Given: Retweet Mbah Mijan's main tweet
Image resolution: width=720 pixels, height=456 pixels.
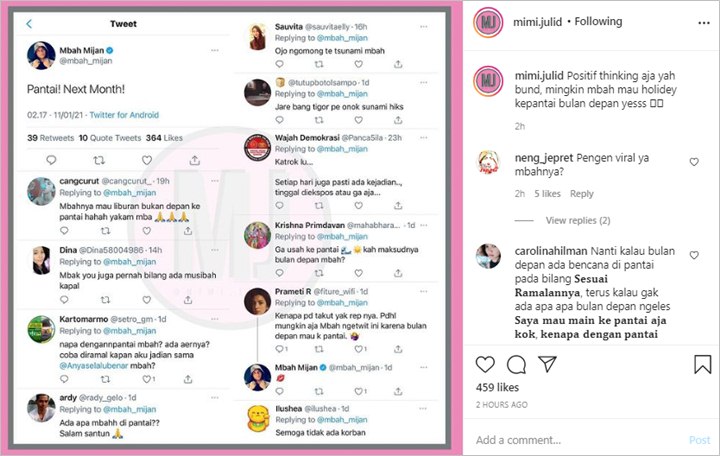Looking at the screenshot, I should (x=99, y=160).
